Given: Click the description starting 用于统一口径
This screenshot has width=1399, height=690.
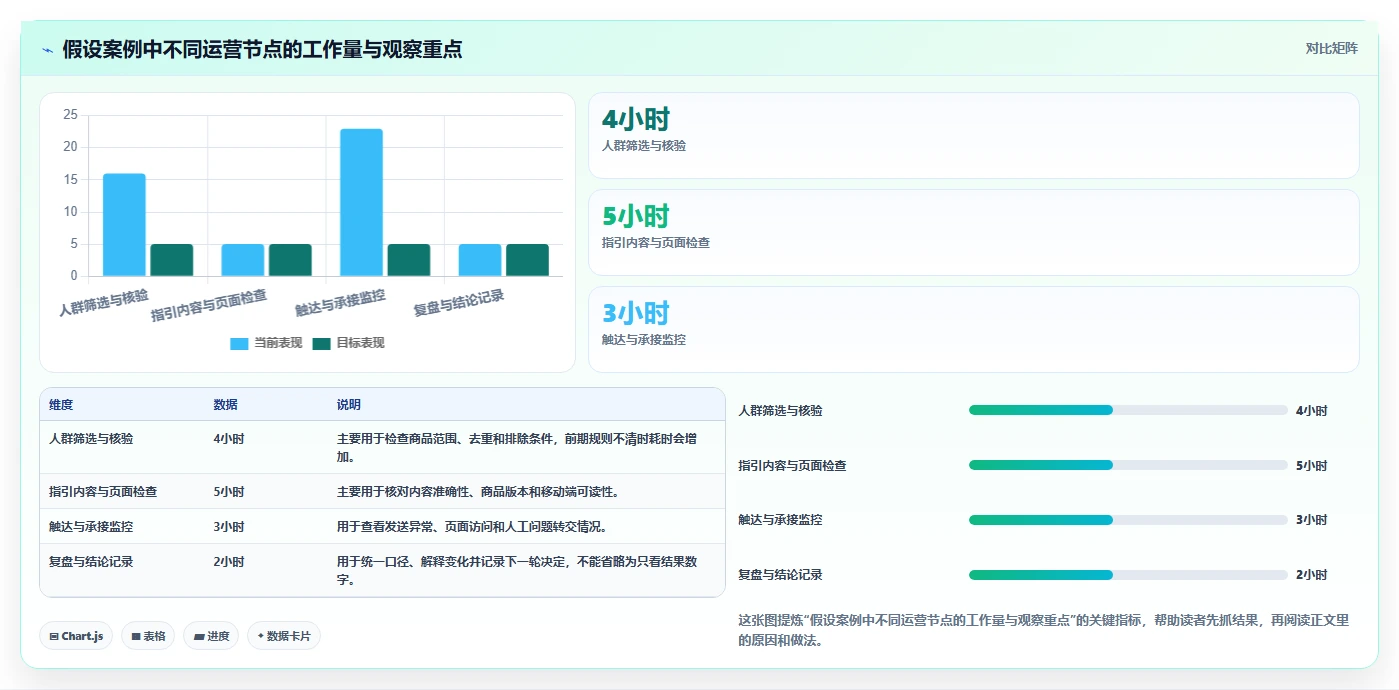Looking at the screenshot, I should tap(517, 571).
